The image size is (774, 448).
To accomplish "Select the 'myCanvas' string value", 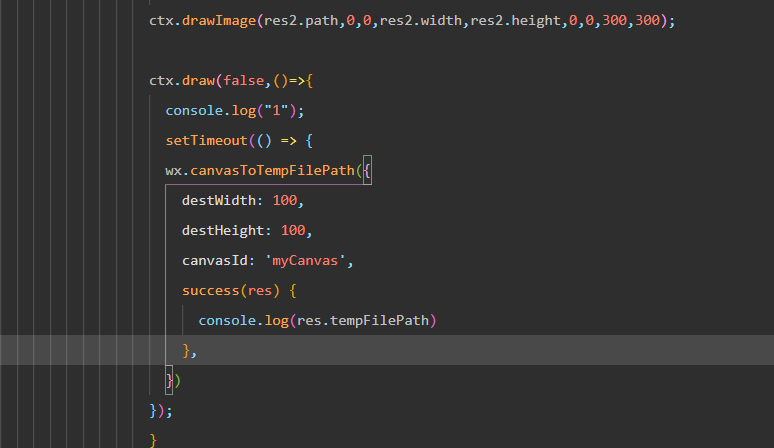I will [x=305, y=261].
